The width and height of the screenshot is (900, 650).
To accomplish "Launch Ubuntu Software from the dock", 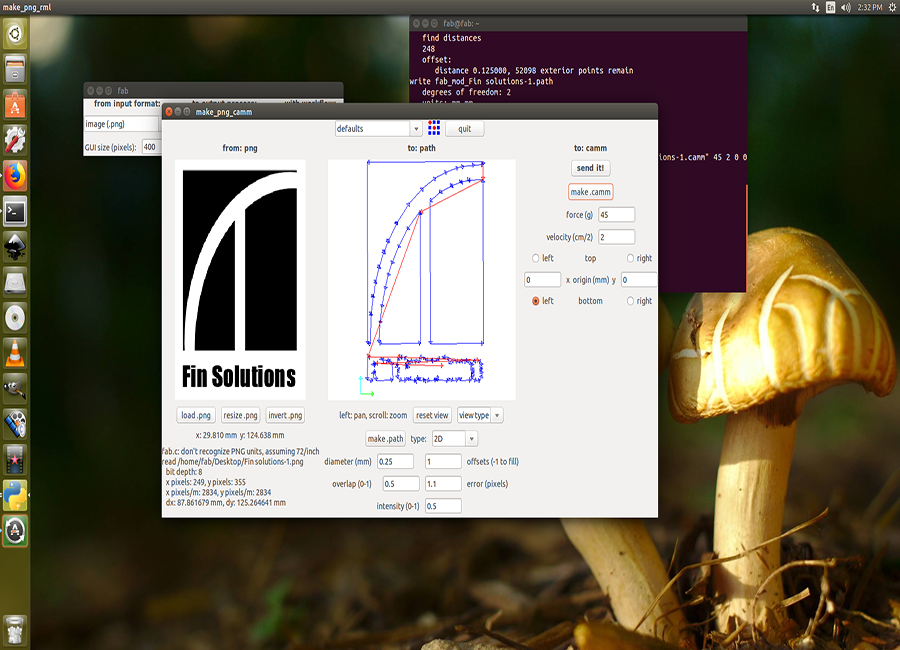I will pyautogui.click(x=15, y=105).
